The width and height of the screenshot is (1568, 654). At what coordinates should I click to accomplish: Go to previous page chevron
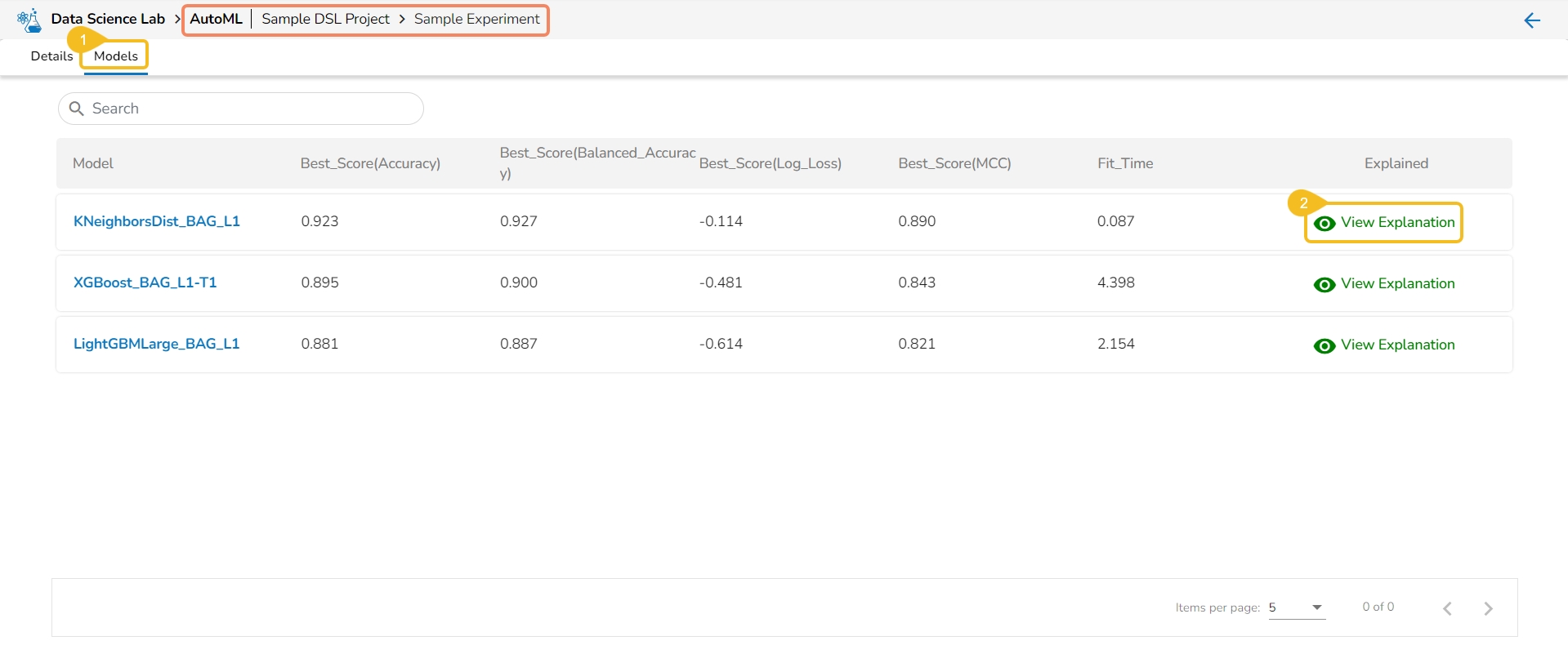click(1447, 608)
